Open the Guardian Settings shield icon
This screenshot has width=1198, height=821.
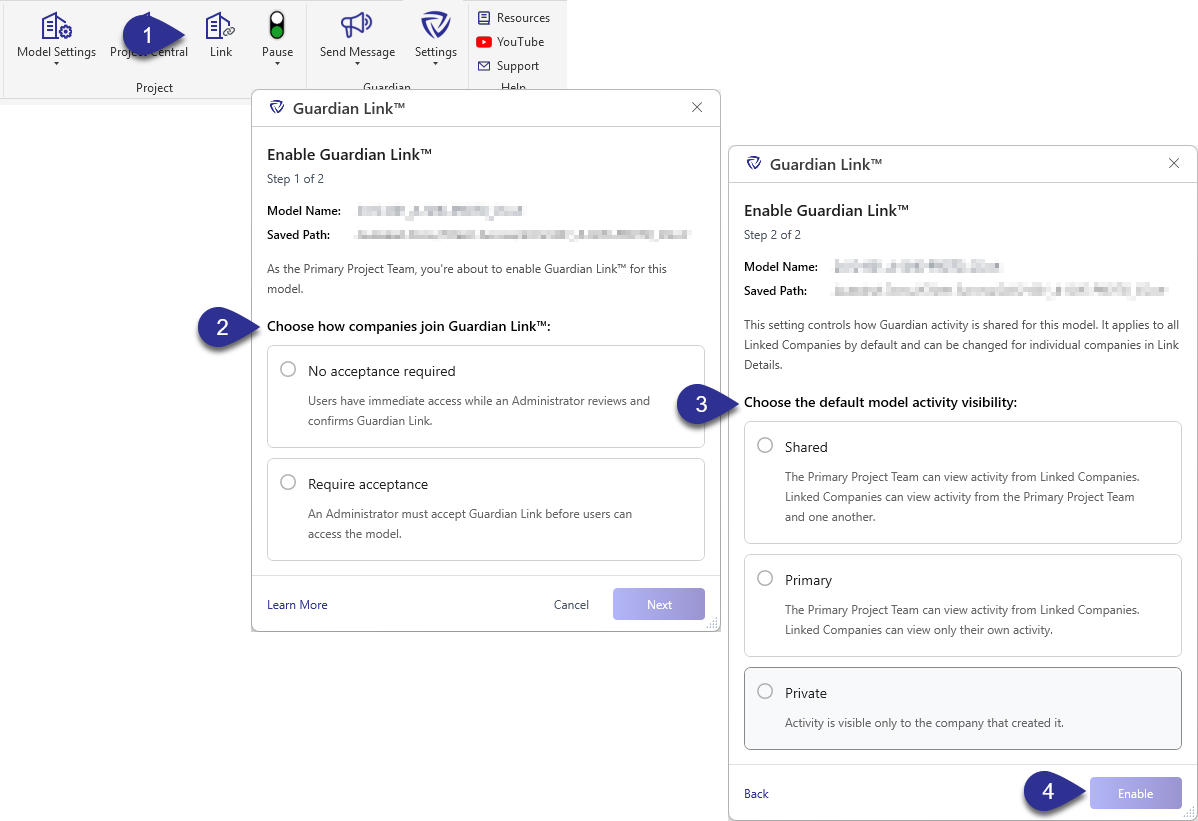[x=435, y=26]
